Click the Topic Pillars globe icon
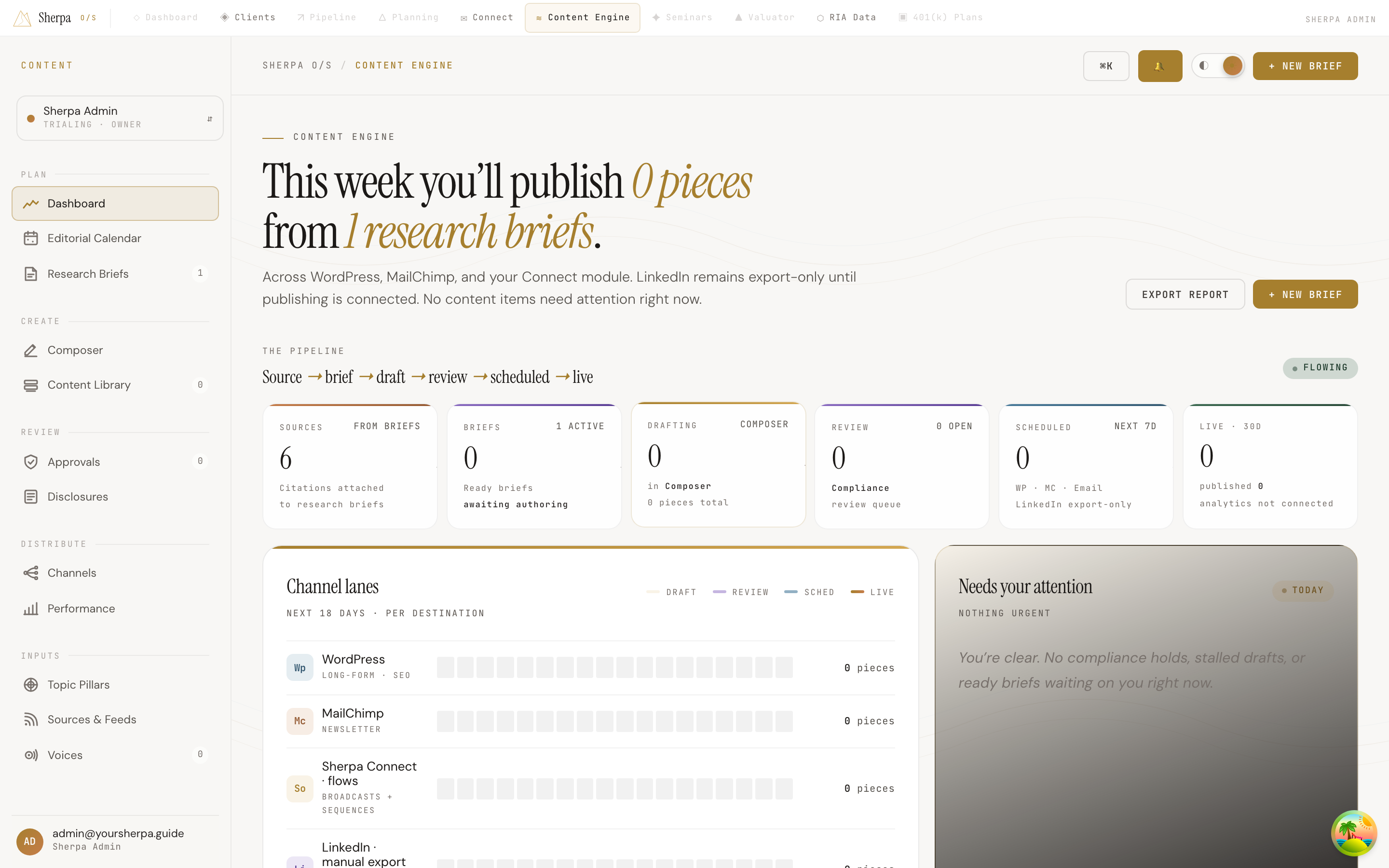 (x=31, y=685)
